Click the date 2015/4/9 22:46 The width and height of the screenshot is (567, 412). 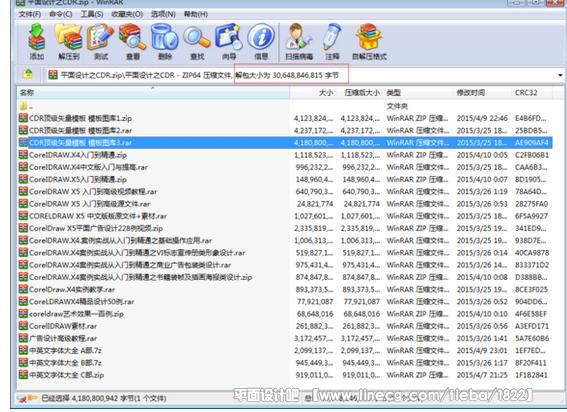[x=482, y=118]
